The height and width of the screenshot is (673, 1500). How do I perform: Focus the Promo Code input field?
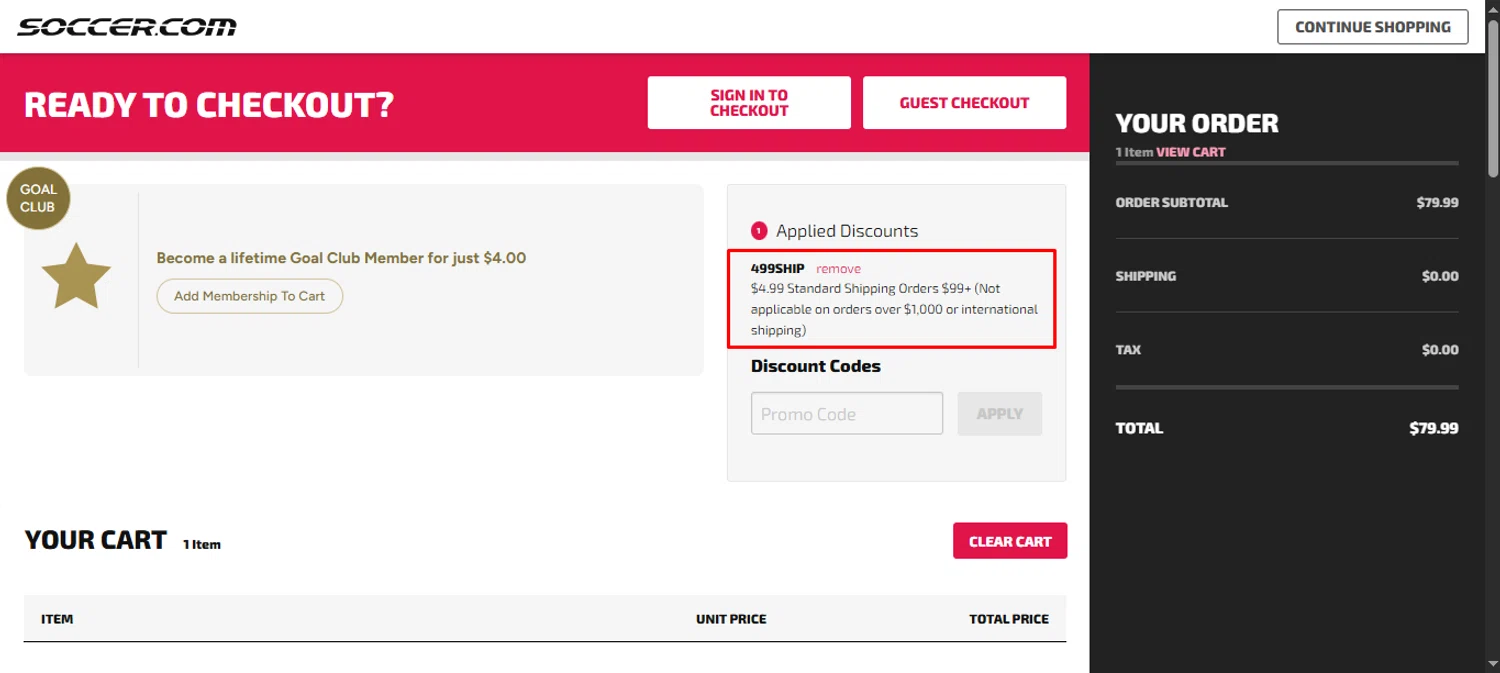coord(847,413)
